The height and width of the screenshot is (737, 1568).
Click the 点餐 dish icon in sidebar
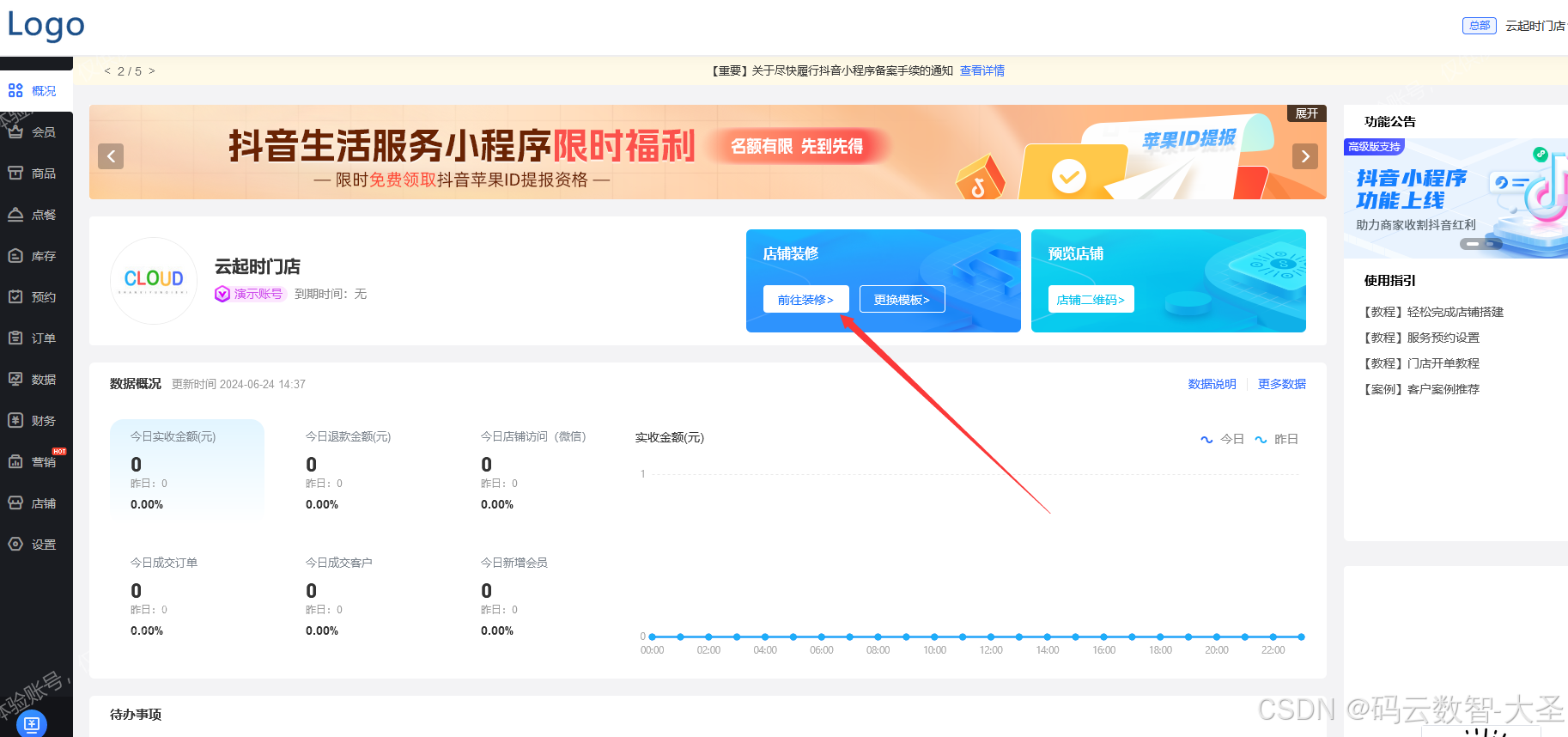click(15, 214)
